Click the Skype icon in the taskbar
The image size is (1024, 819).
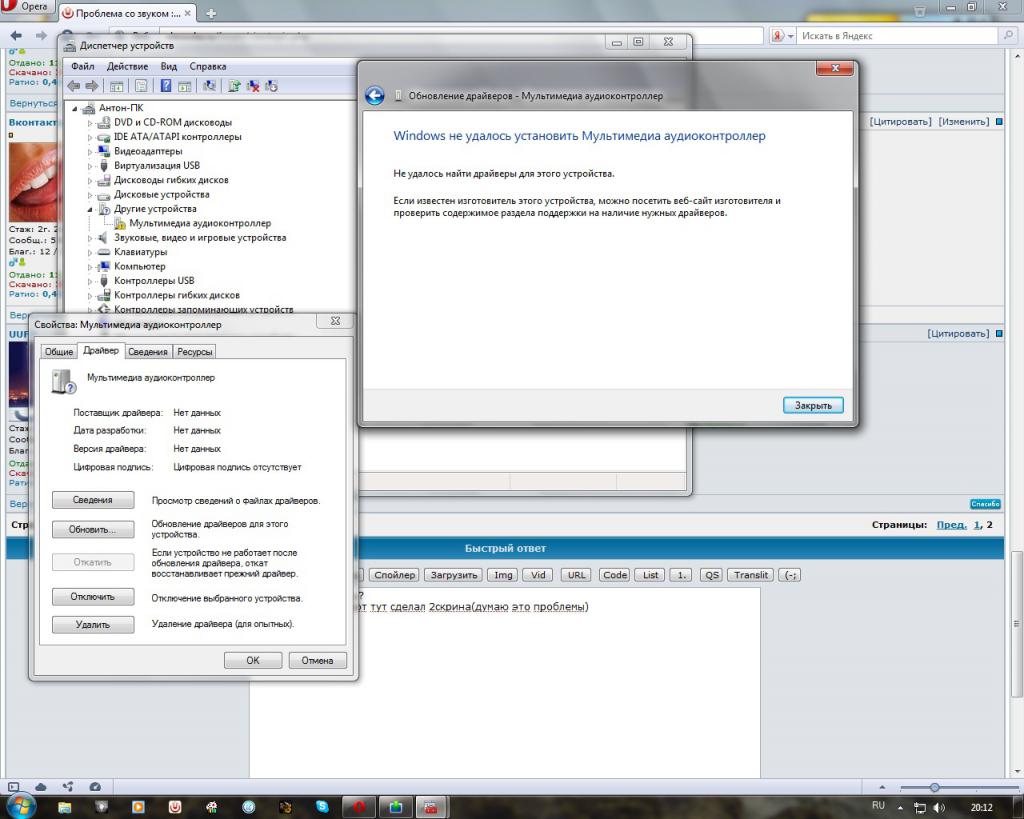(x=322, y=806)
